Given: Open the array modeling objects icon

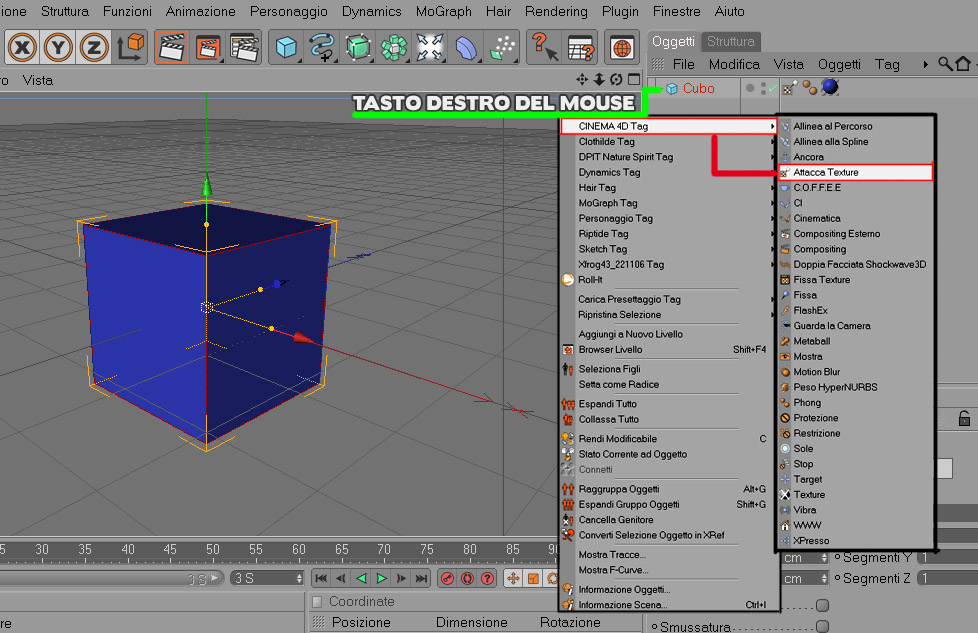Looking at the screenshot, I should click(394, 47).
